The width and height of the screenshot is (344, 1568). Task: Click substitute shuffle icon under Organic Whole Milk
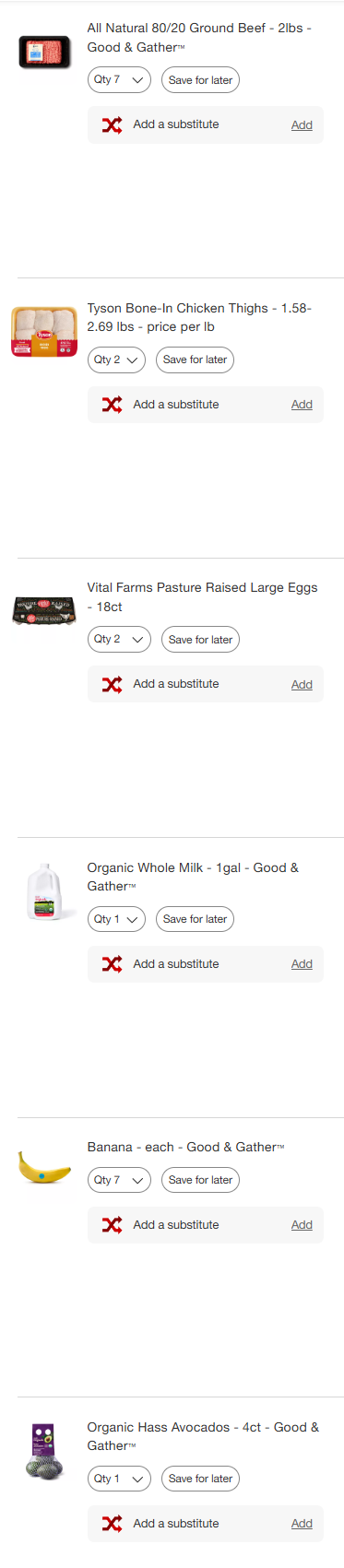(113, 964)
